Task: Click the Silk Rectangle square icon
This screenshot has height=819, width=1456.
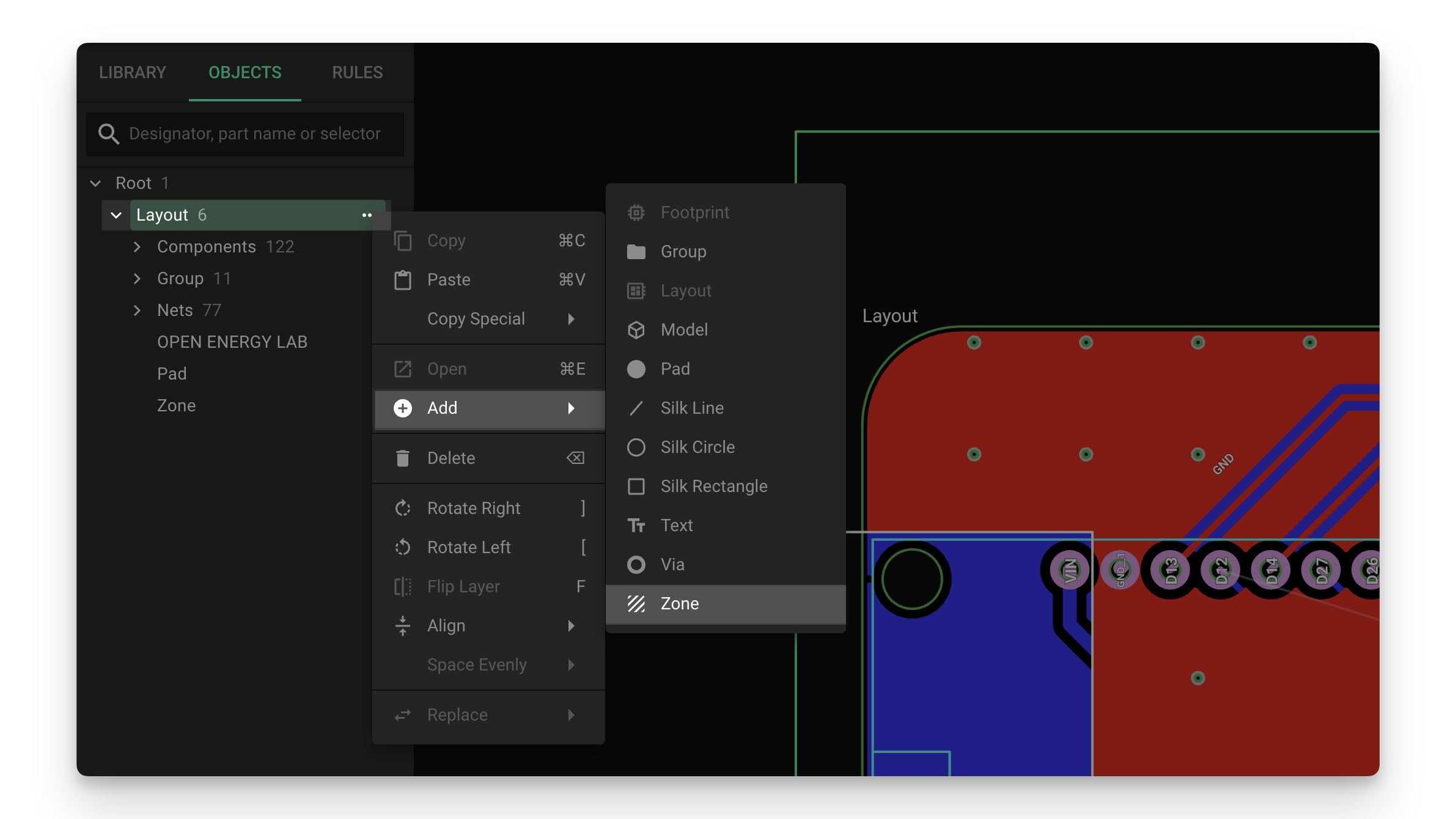Action: 636,487
